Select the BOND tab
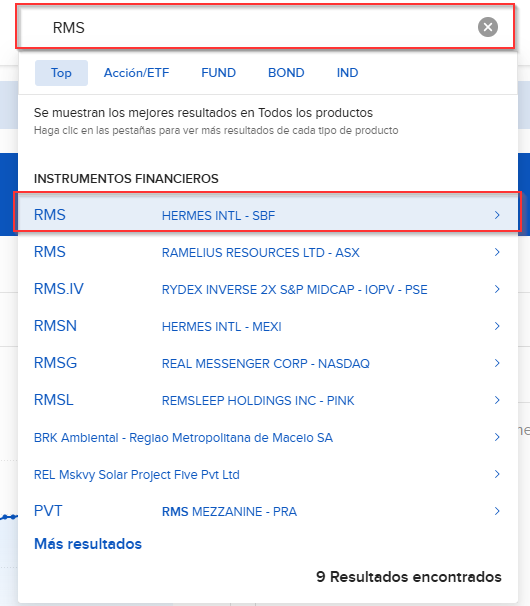The width and height of the screenshot is (530, 606). (x=286, y=73)
